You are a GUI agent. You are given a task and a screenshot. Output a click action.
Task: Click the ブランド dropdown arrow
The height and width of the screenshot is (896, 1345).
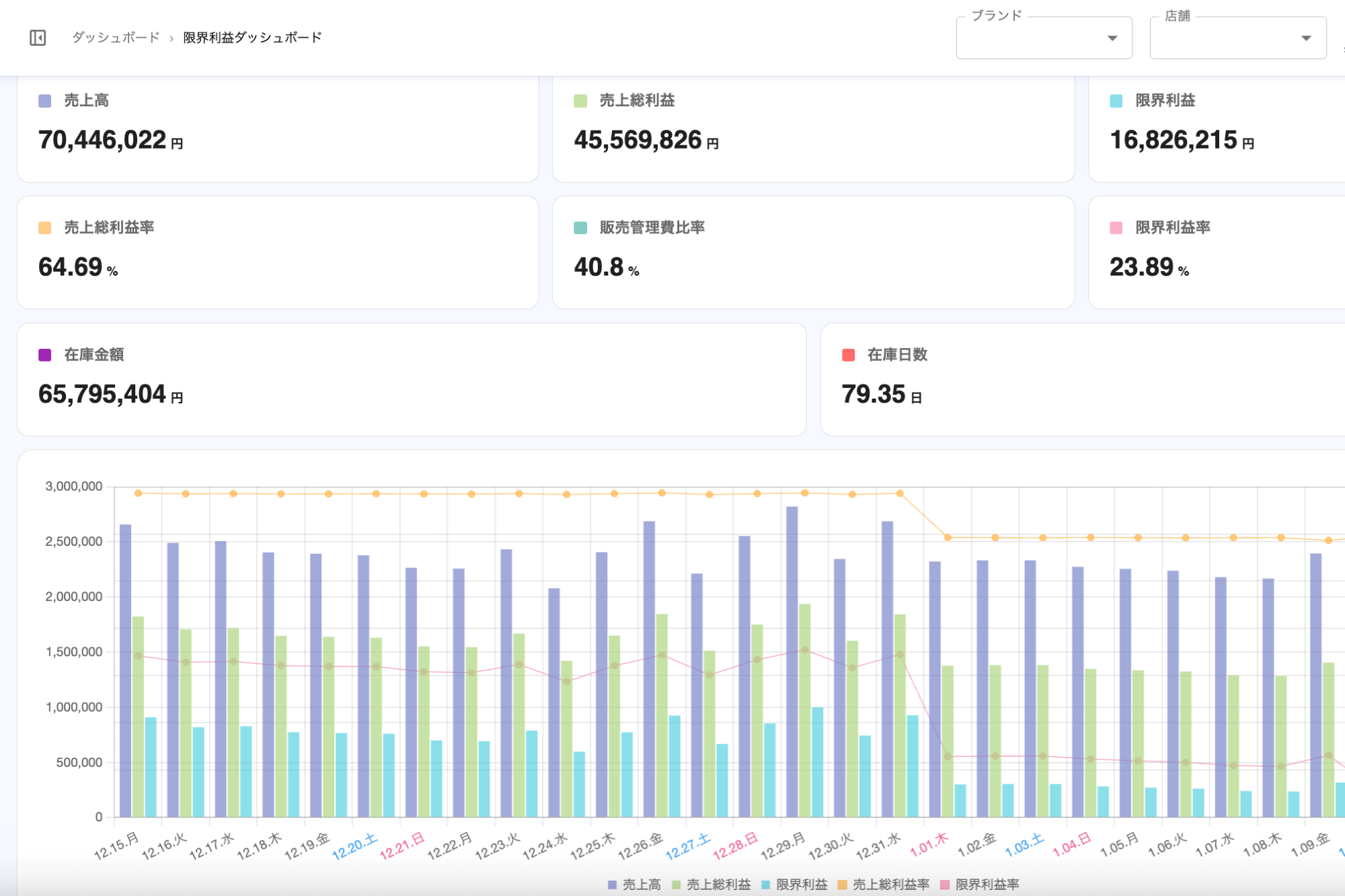coord(1112,38)
